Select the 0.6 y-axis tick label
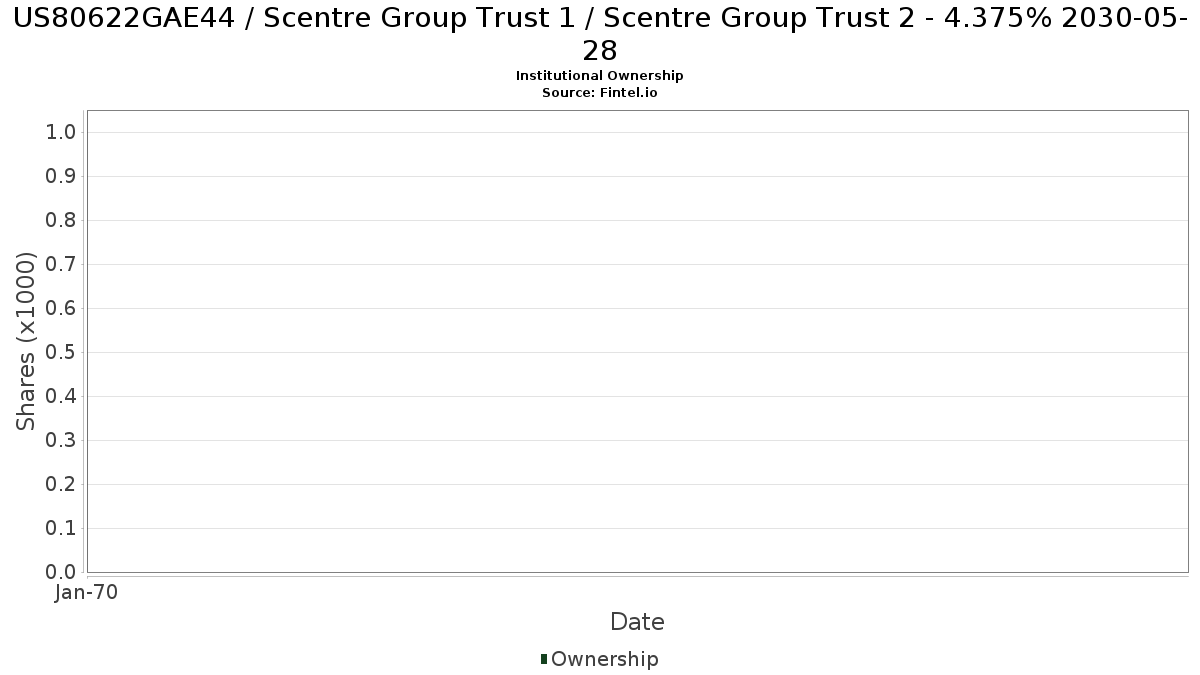Screen dimensions: 1200x675 (61, 309)
